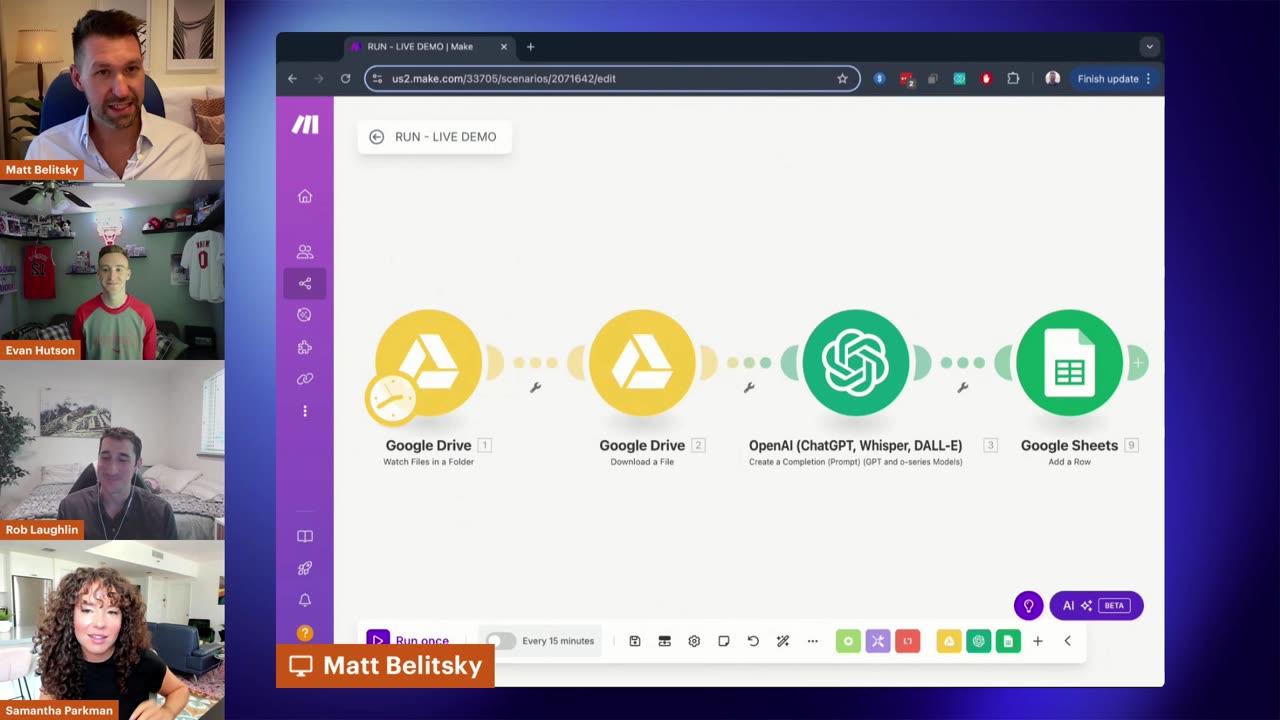The height and width of the screenshot is (720, 1280).
Task: Click yellow Google Drive favorite in toolbar
Action: point(949,641)
